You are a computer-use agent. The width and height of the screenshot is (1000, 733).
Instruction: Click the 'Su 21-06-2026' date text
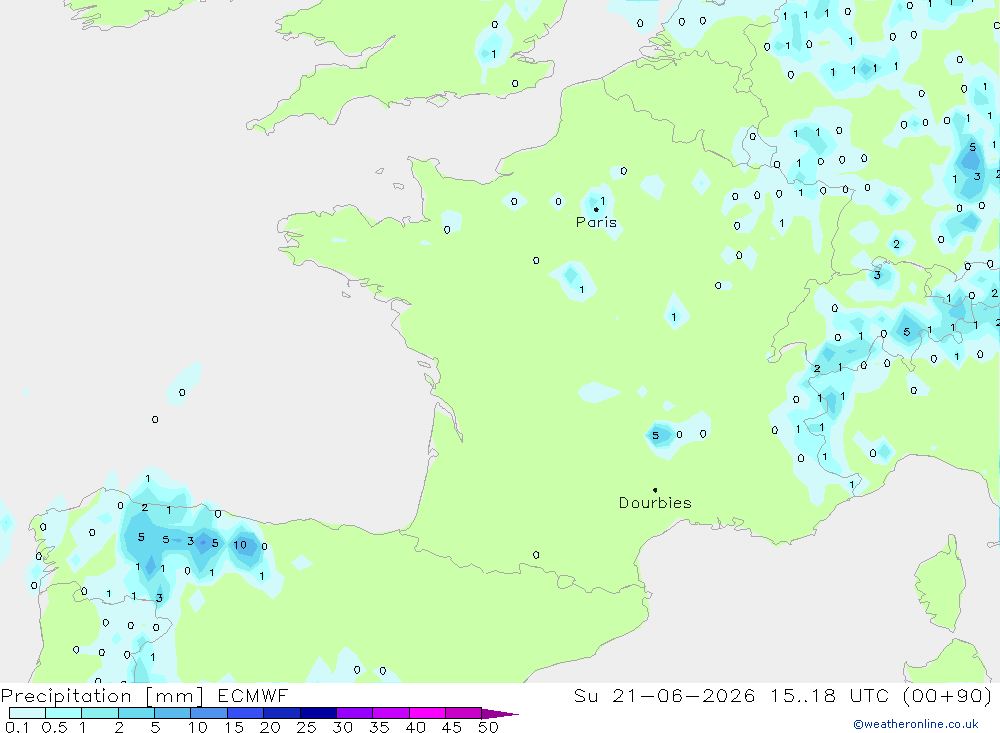click(x=664, y=696)
